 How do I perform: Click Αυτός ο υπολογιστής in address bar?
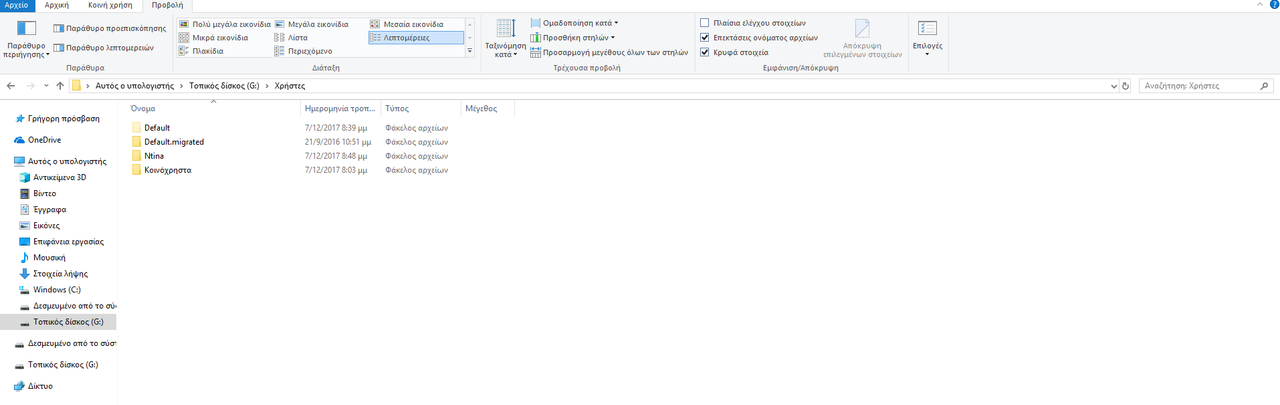[135, 87]
